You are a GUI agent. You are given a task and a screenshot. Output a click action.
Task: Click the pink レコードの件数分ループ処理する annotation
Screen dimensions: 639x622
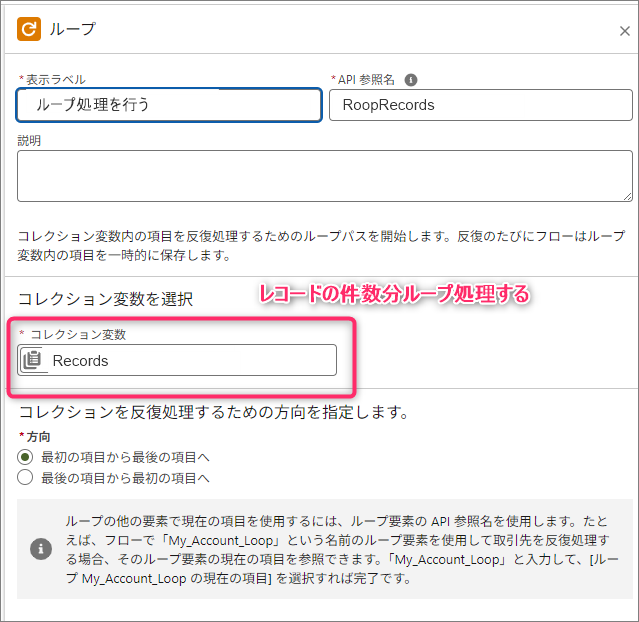coord(393,295)
